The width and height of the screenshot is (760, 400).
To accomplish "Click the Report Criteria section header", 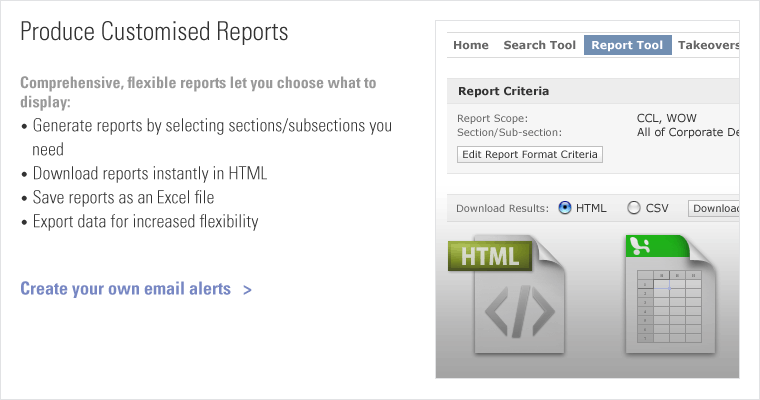I will pyautogui.click(x=503, y=91).
